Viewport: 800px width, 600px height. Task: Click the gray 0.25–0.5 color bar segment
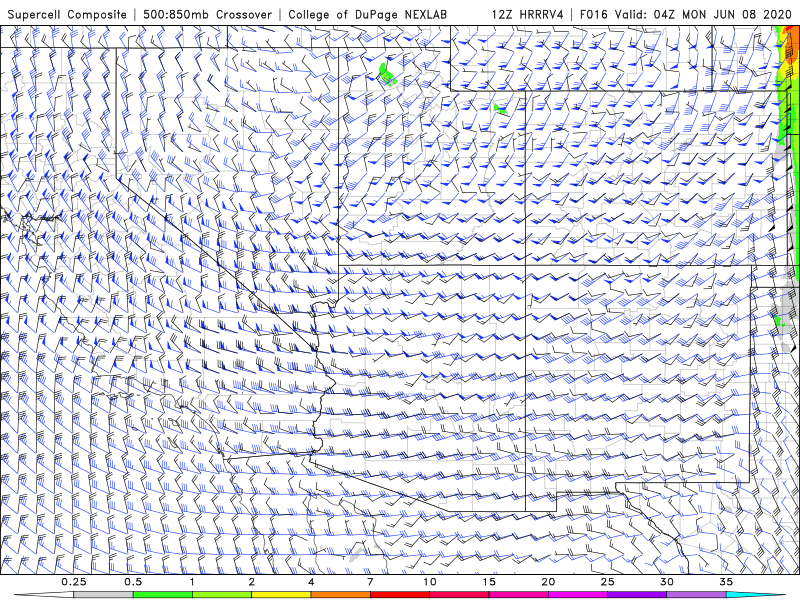point(104,595)
